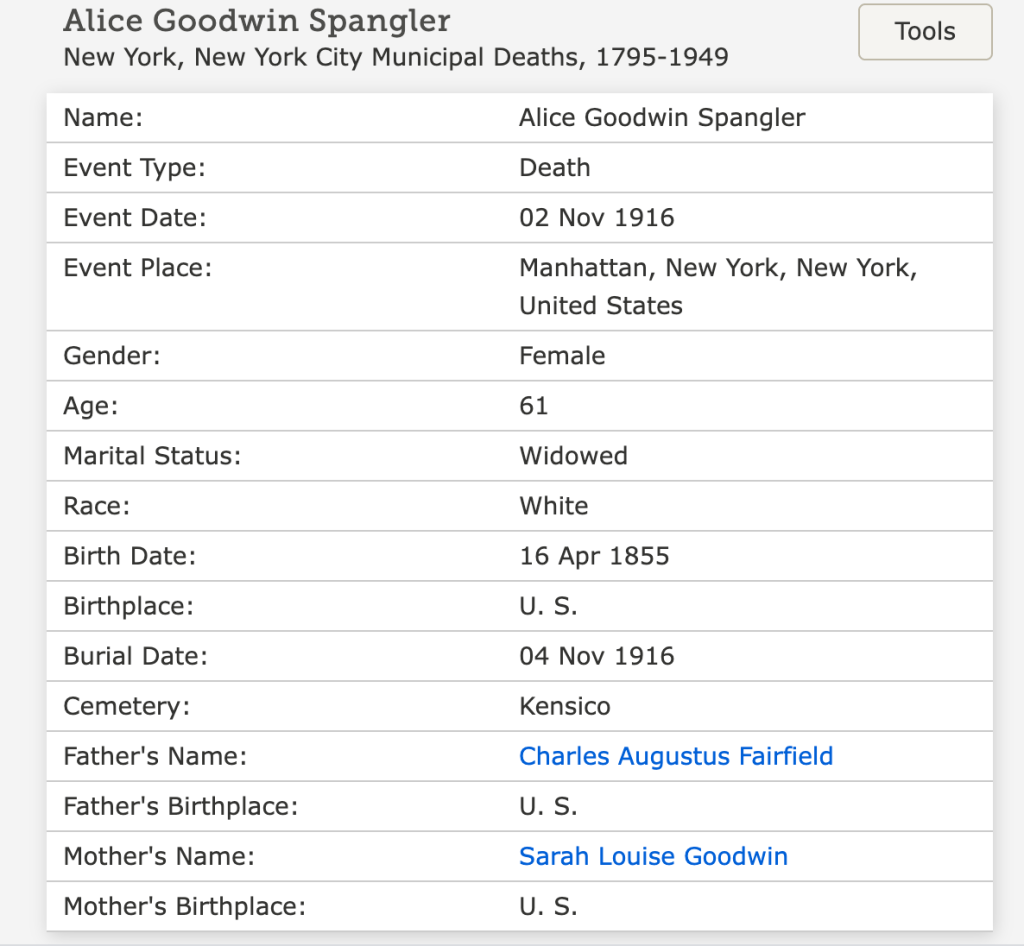1024x946 pixels.
Task: Select the event date 02 Nov 1916
Action: pos(597,218)
